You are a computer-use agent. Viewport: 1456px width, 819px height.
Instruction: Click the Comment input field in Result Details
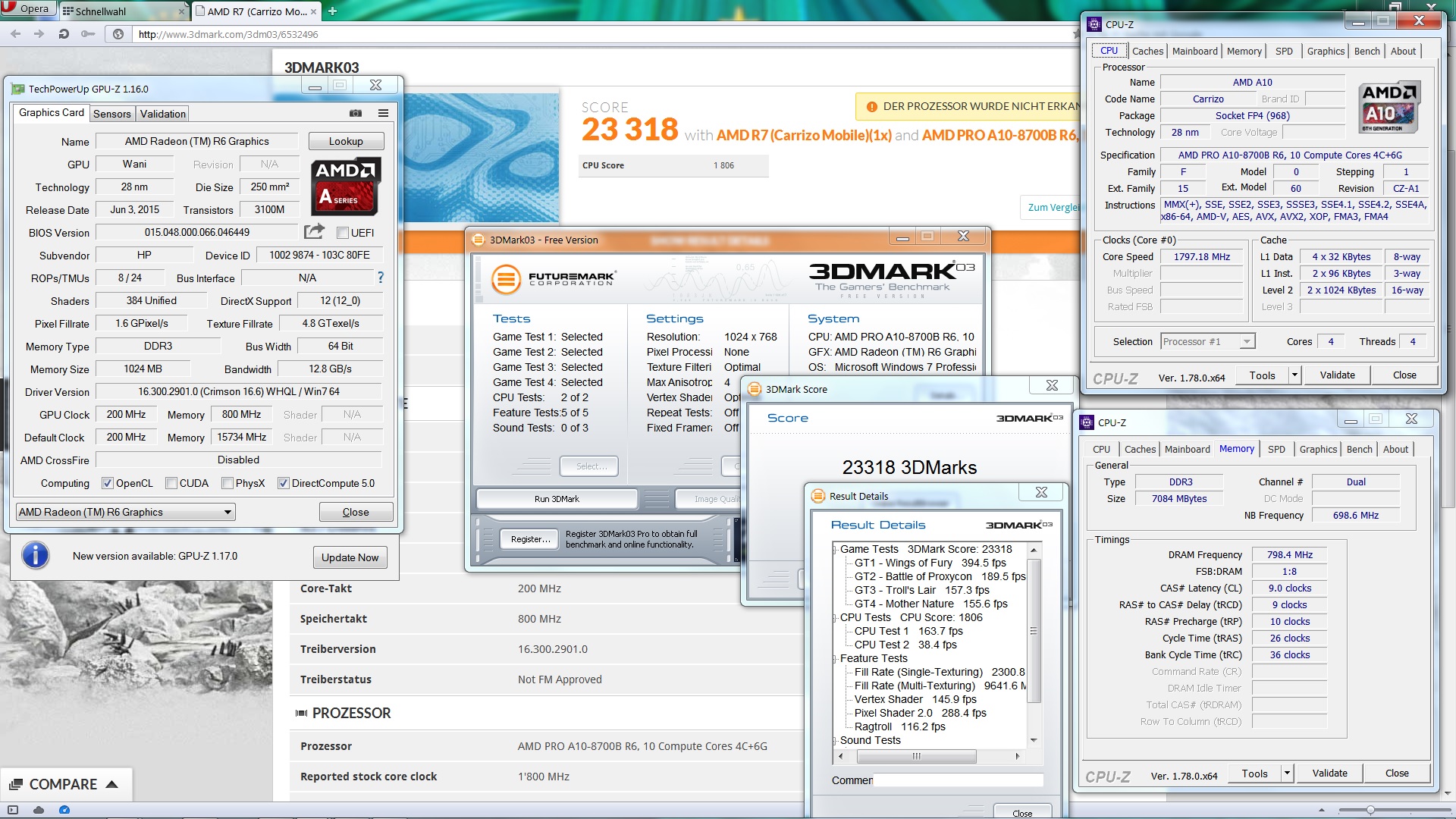tap(959, 780)
